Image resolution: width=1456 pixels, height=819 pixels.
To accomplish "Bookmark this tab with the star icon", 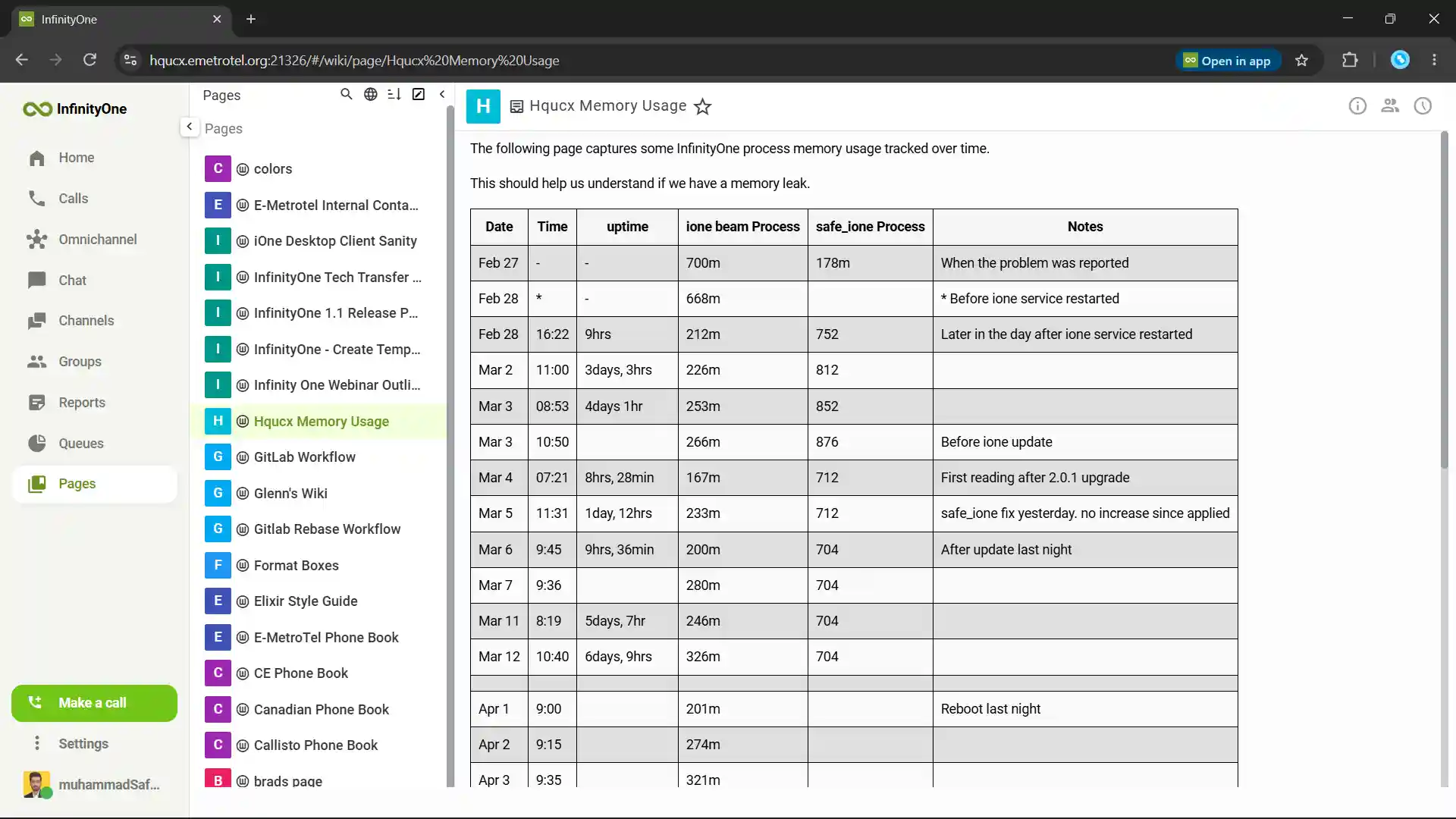I will coord(1302,61).
